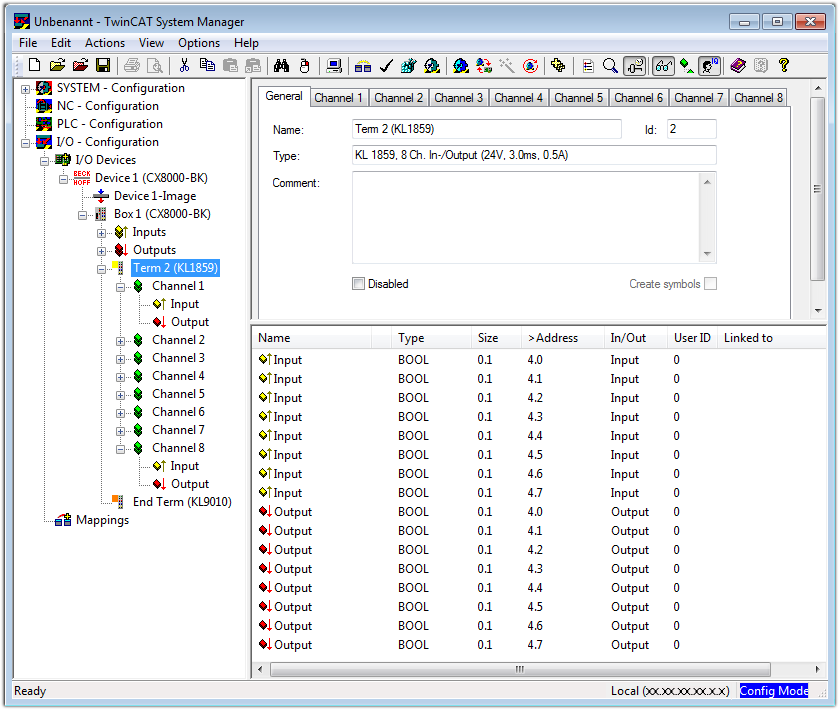Click the binoculars Find icon
839x710 pixels.
pyautogui.click(x=281, y=65)
